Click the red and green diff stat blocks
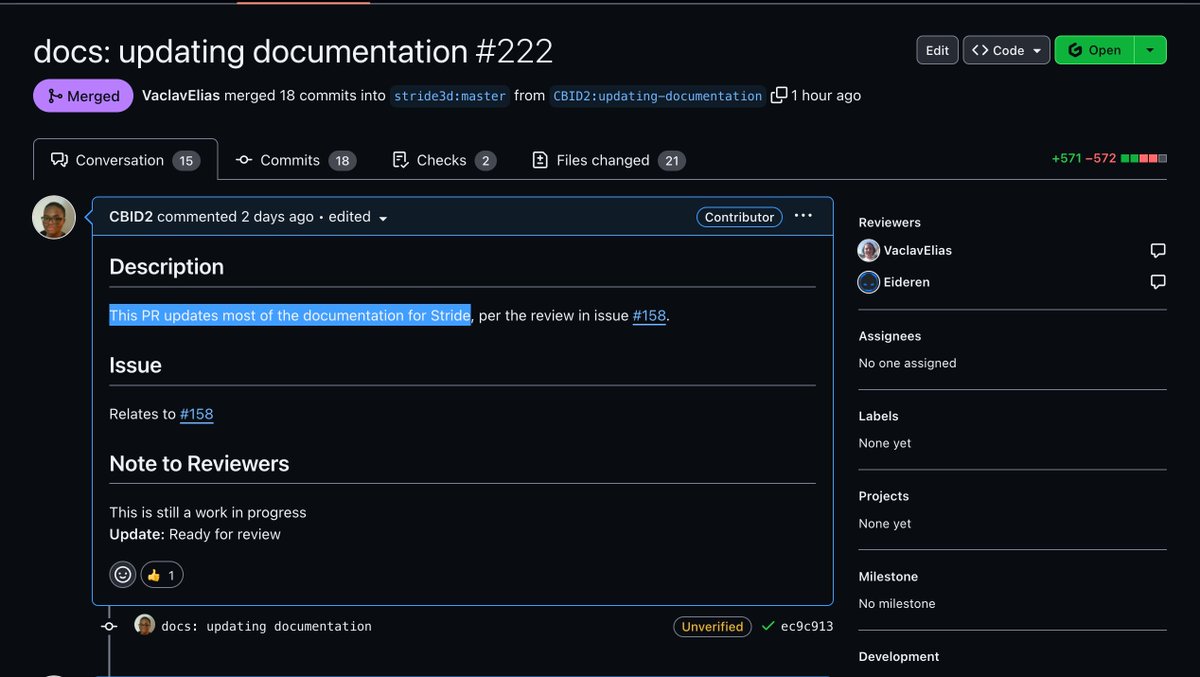The width and height of the screenshot is (1200, 677). [x=1144, y=157]
